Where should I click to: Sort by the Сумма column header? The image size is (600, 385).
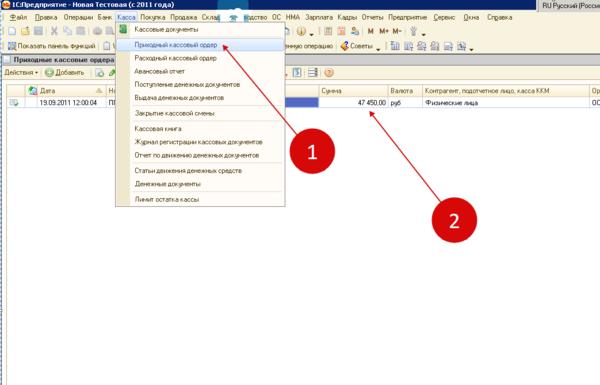tap(353, 91)
